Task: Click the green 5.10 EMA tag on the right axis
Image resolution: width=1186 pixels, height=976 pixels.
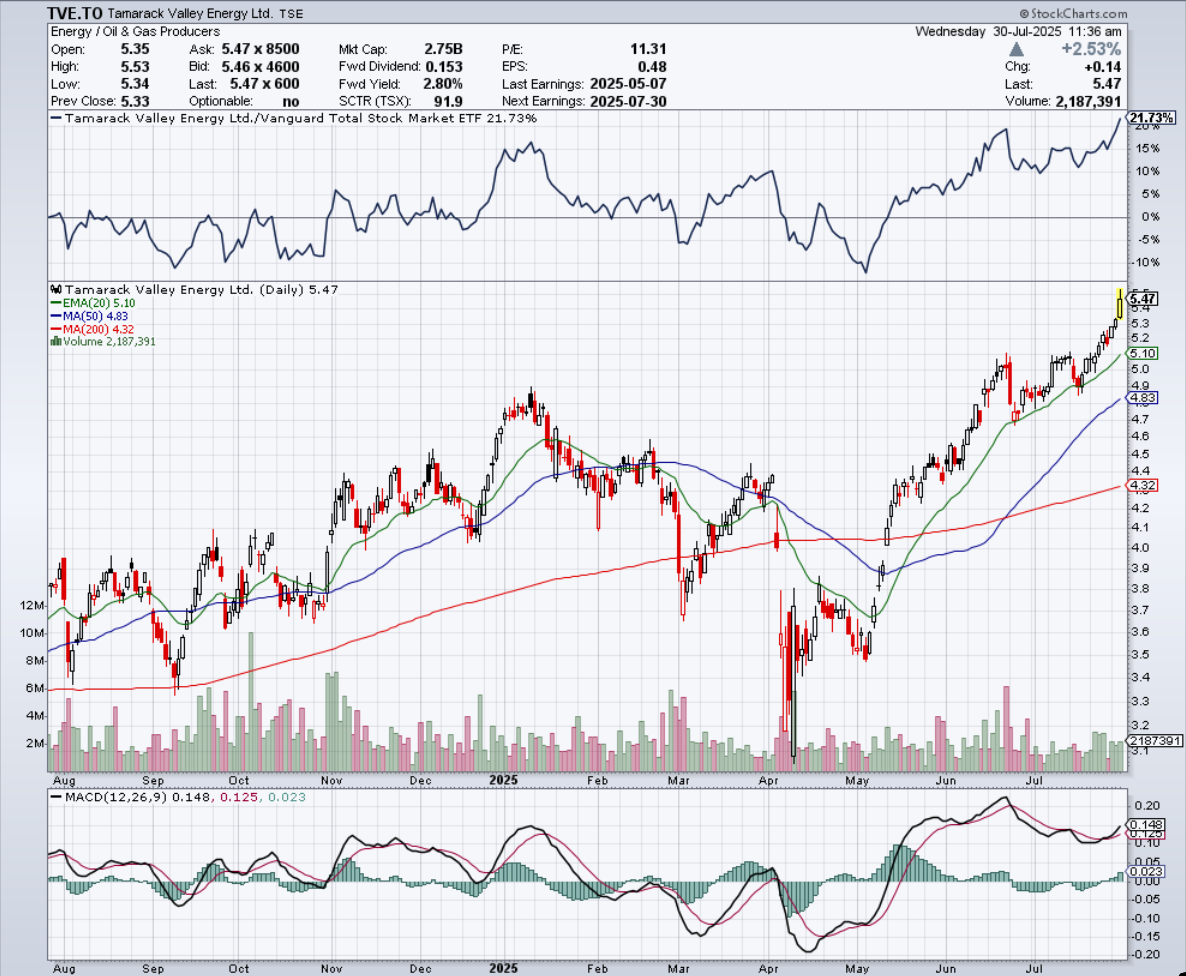Action: (1142, 353)
